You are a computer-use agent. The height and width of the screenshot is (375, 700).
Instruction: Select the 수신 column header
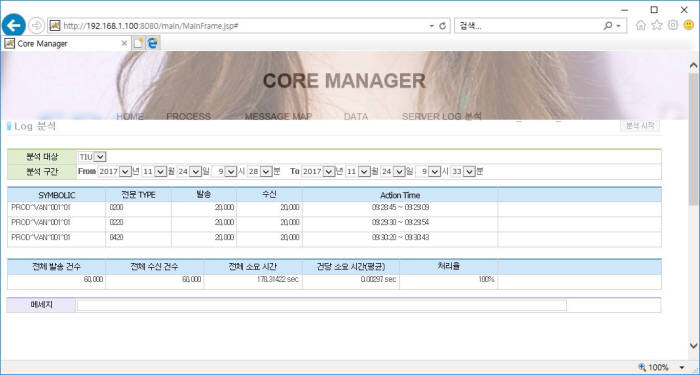[x=269, y=195]
